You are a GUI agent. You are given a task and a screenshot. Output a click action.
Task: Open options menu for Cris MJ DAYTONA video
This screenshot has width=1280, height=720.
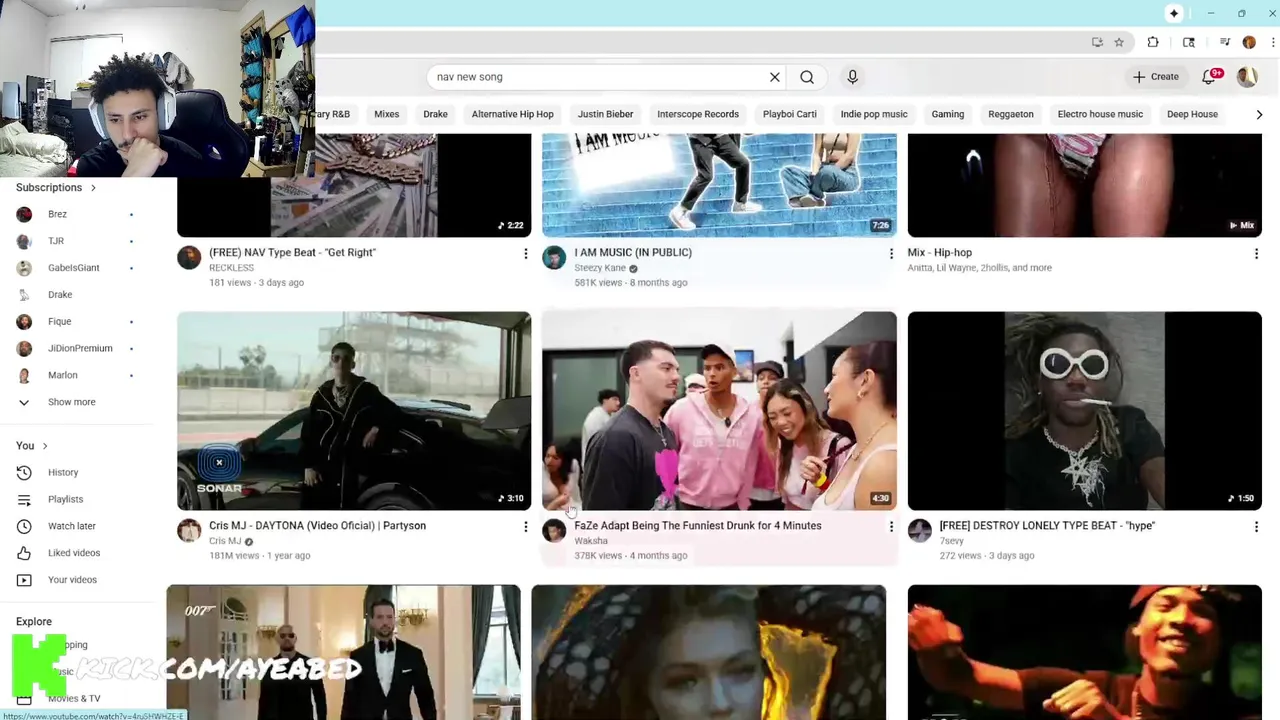click(x=525, y=527)
